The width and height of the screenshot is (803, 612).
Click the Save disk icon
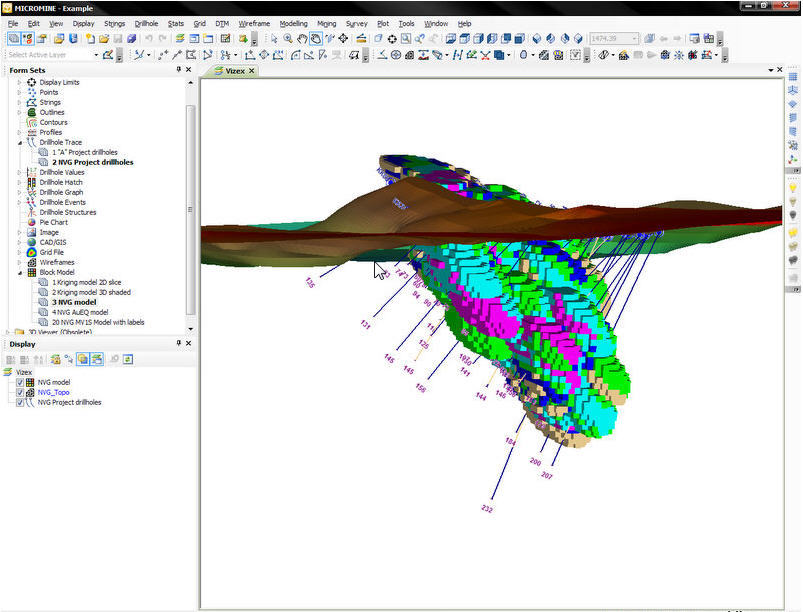[x=118, y=39]
